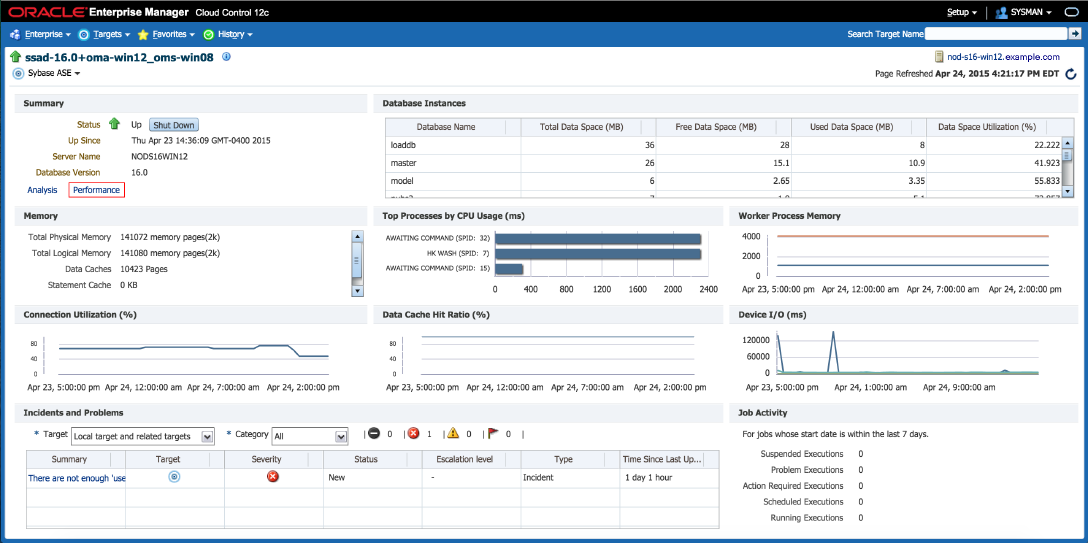Image resolution: width=1088 pixels, height=543 pixels.
Task: Open the Setup dropdown menu
Action: (962, 12)
